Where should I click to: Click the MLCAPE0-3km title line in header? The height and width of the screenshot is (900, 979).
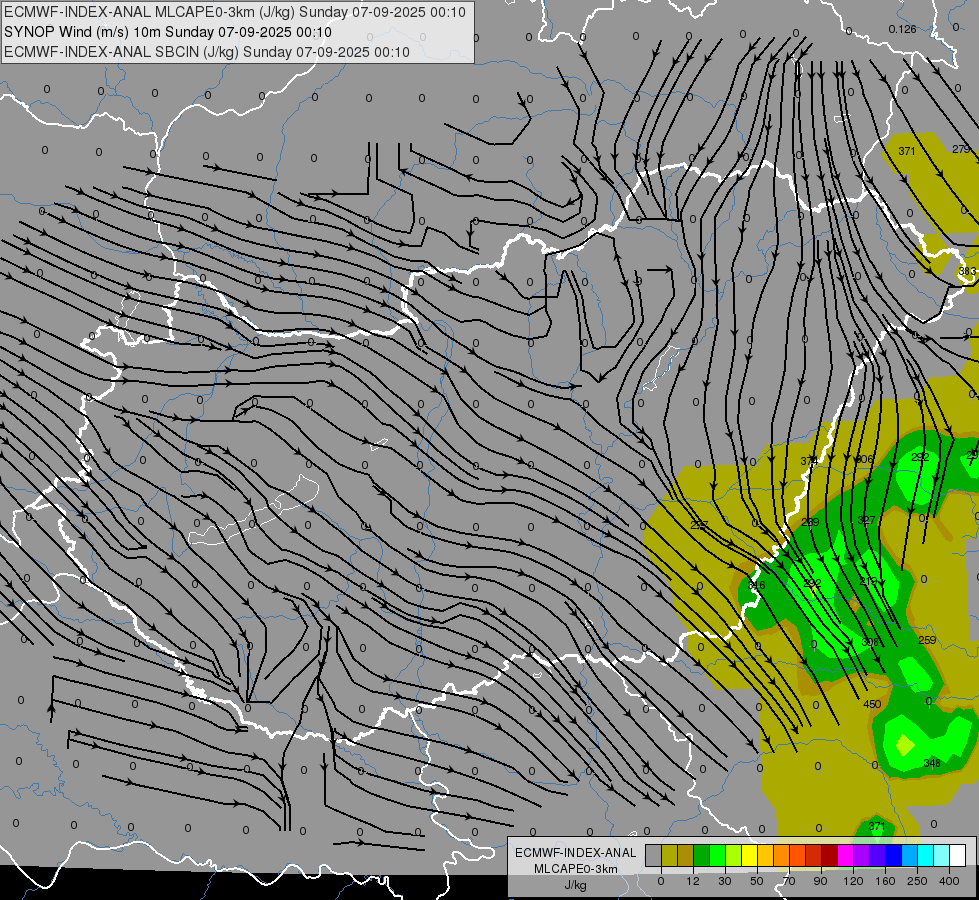point(235,12)
